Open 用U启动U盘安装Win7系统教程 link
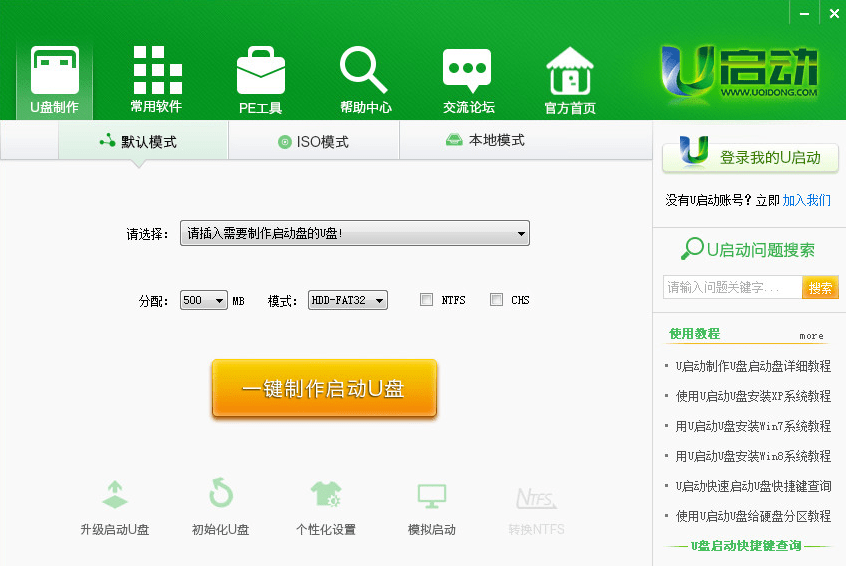Viewport: 846px width, 566px height. pyautogui.click(x=753, y=426)
